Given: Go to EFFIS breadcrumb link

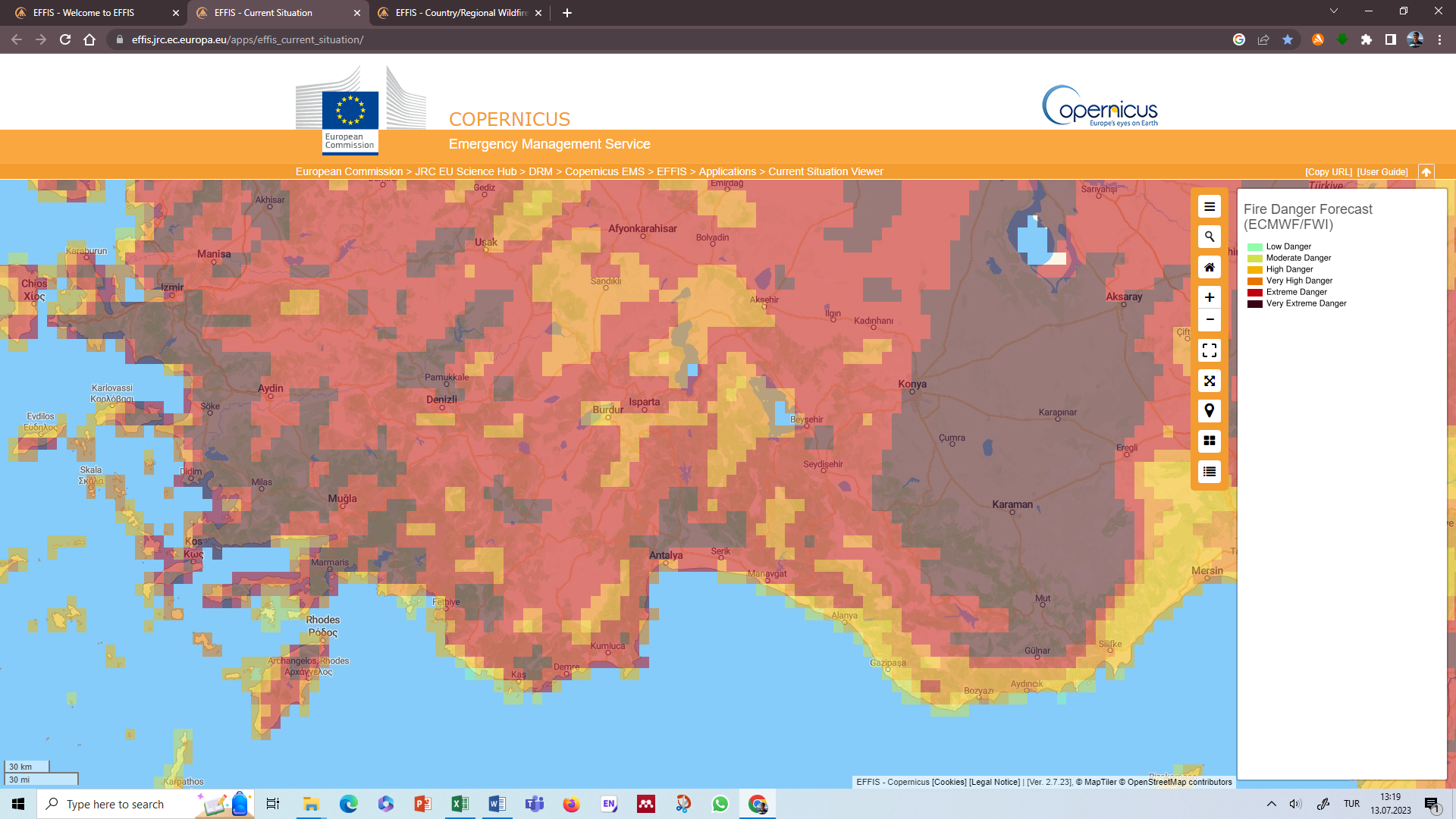Looking at the screenshot, I should 671,171.
